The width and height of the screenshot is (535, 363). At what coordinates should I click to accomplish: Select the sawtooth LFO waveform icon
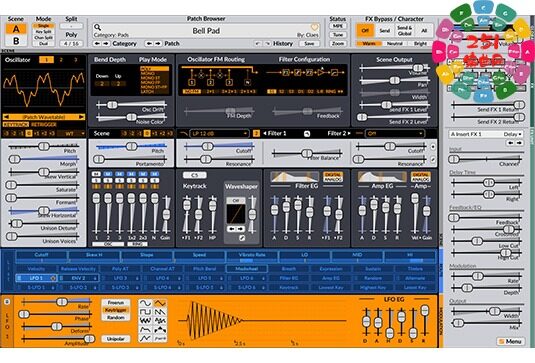pyautogui.click(x=160, y=312)
